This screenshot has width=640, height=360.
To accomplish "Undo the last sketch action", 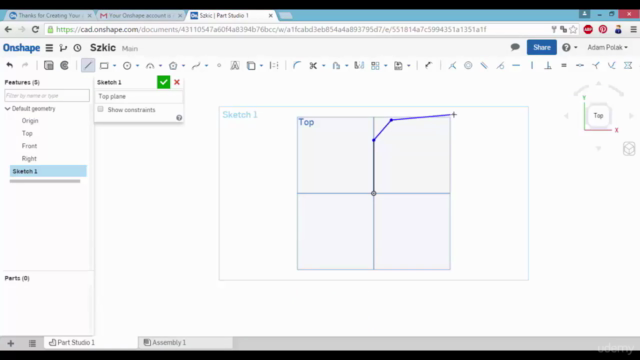I will point(9,65).
